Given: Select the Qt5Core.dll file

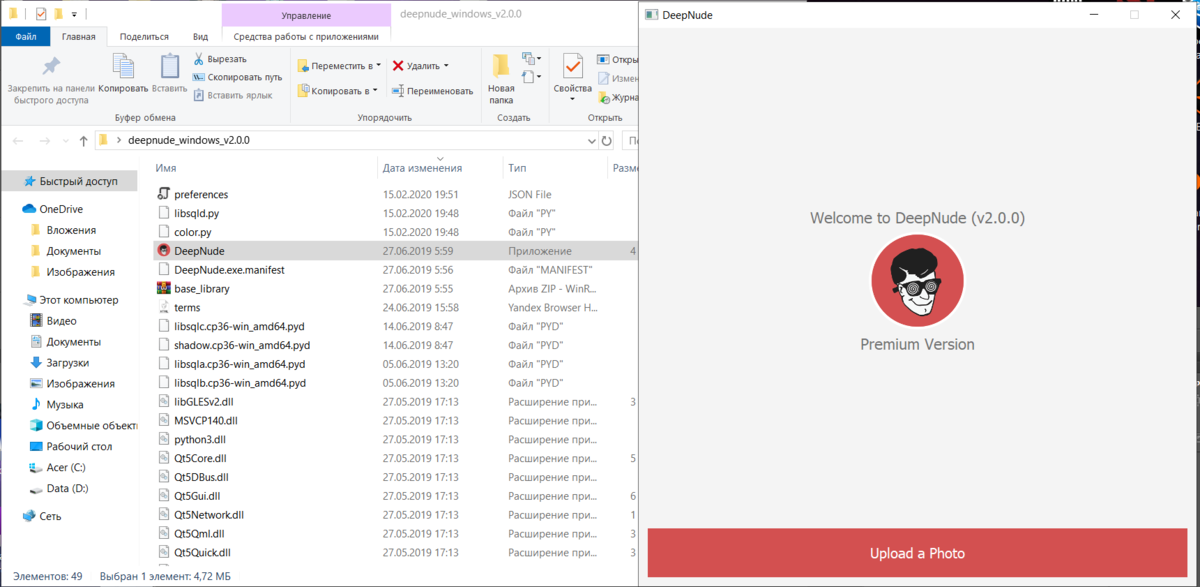Looking at the screenshot, I should 201,458.
